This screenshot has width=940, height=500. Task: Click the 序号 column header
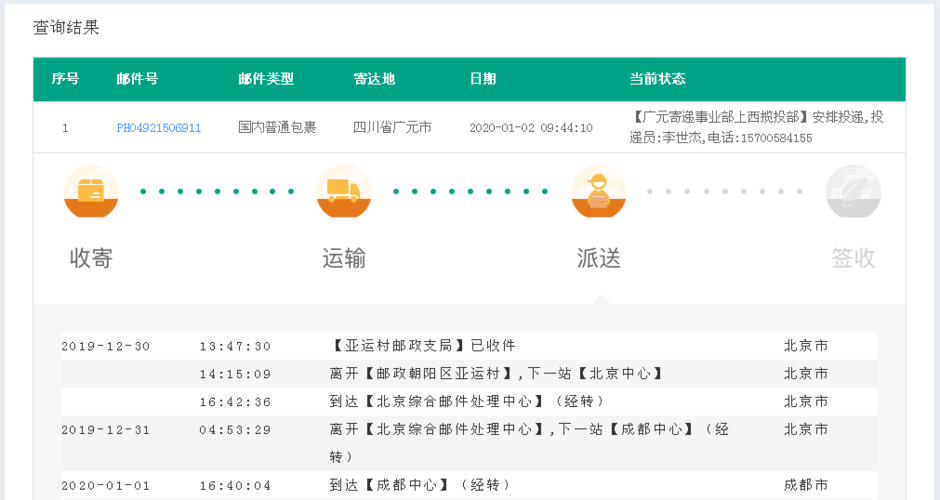[x=65, y=79]
